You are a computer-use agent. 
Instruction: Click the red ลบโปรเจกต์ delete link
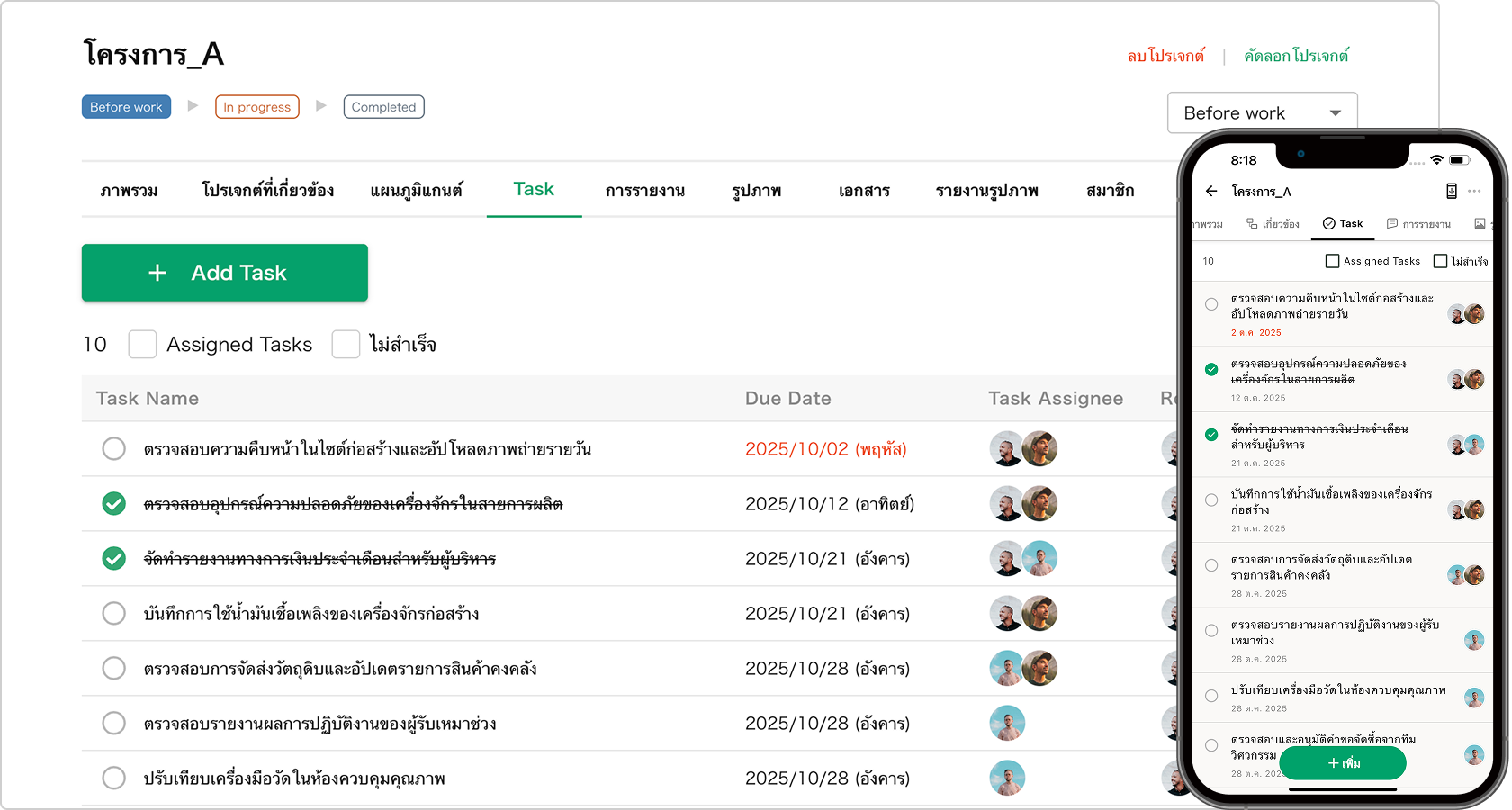pos(1165,56)
